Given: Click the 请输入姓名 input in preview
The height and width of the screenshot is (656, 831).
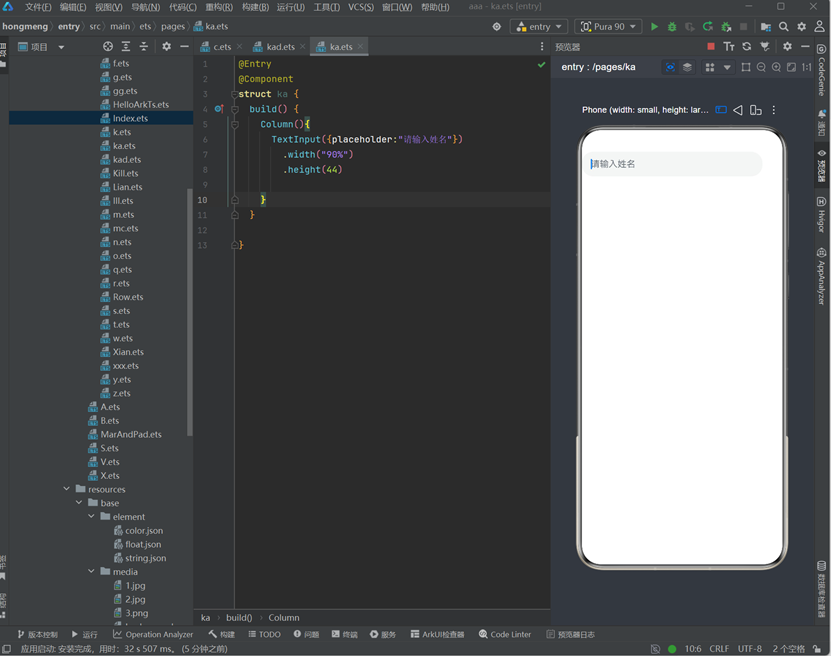Looking at the screenshot, I should click(673, 164).
